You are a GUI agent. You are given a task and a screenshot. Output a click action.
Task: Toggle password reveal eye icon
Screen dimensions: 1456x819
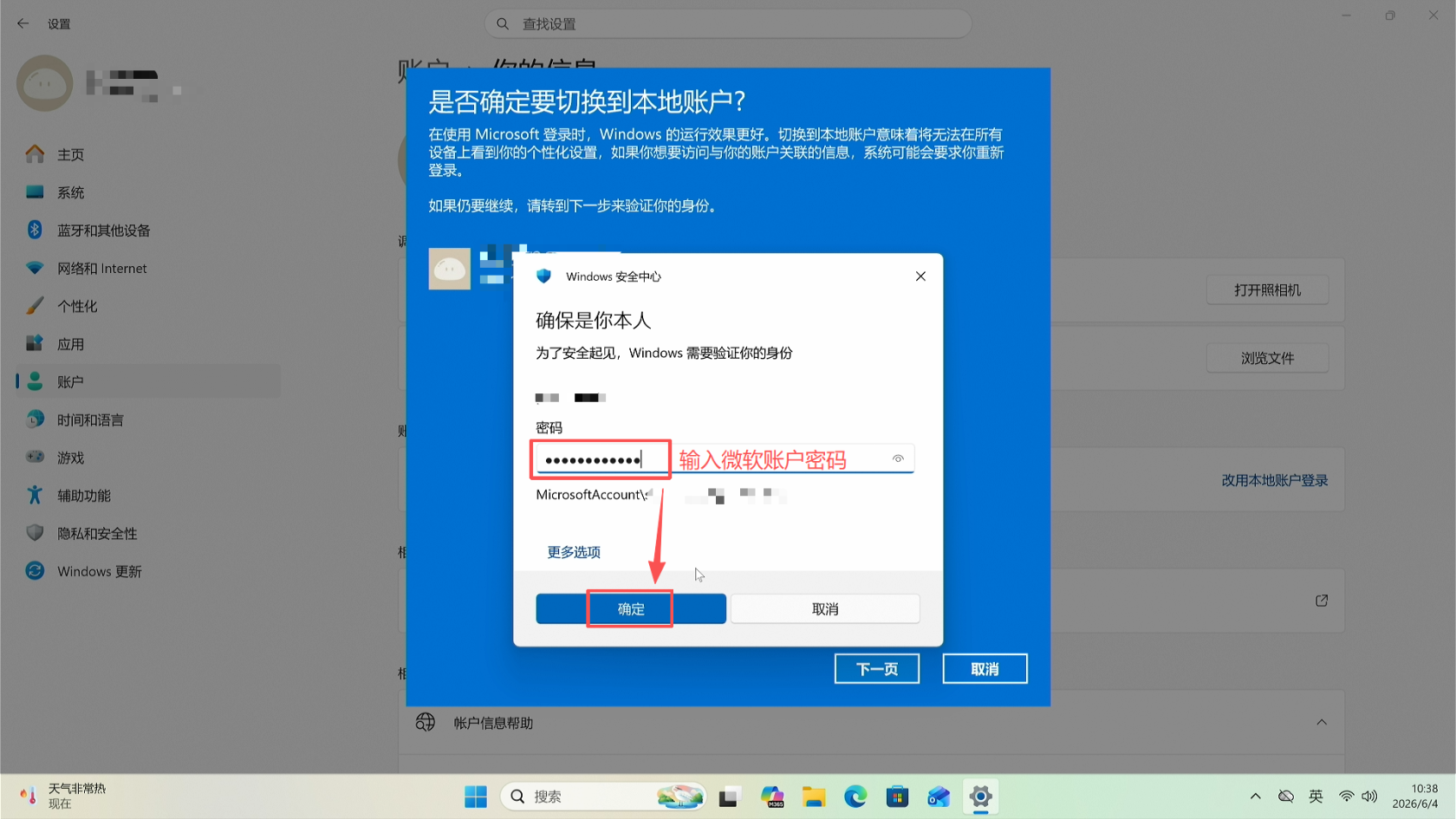click(898, 459)
